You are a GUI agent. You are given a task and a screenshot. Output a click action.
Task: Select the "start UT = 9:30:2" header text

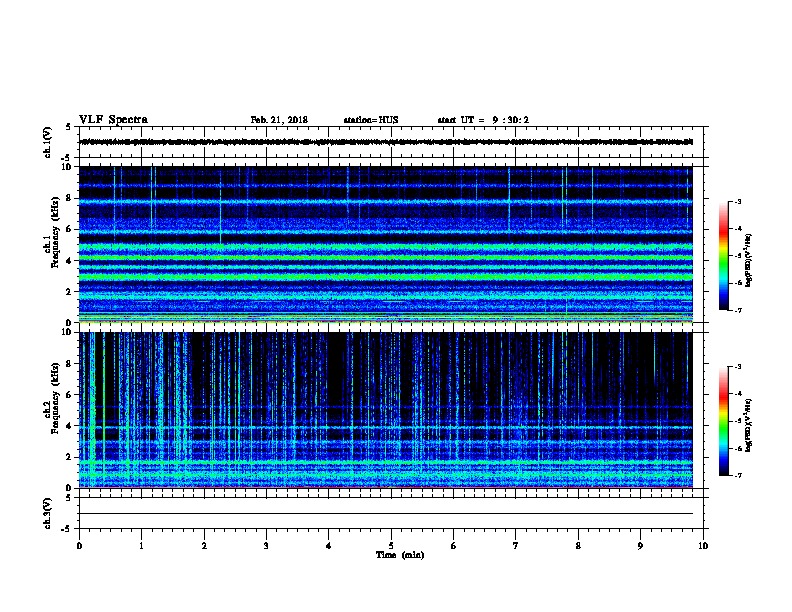pyautogui.click(x=483, y=120)
